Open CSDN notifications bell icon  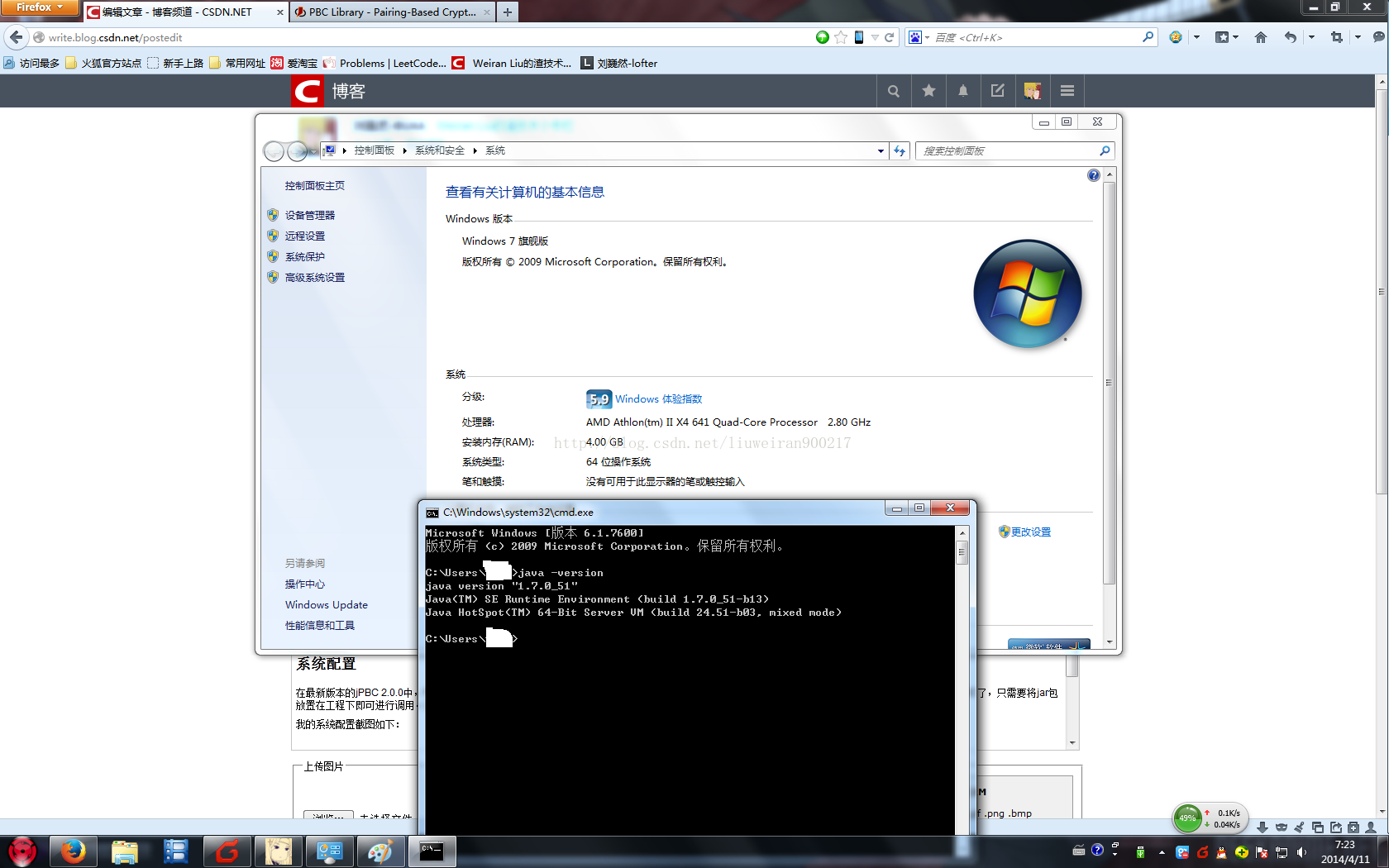[x=963, y=91]
